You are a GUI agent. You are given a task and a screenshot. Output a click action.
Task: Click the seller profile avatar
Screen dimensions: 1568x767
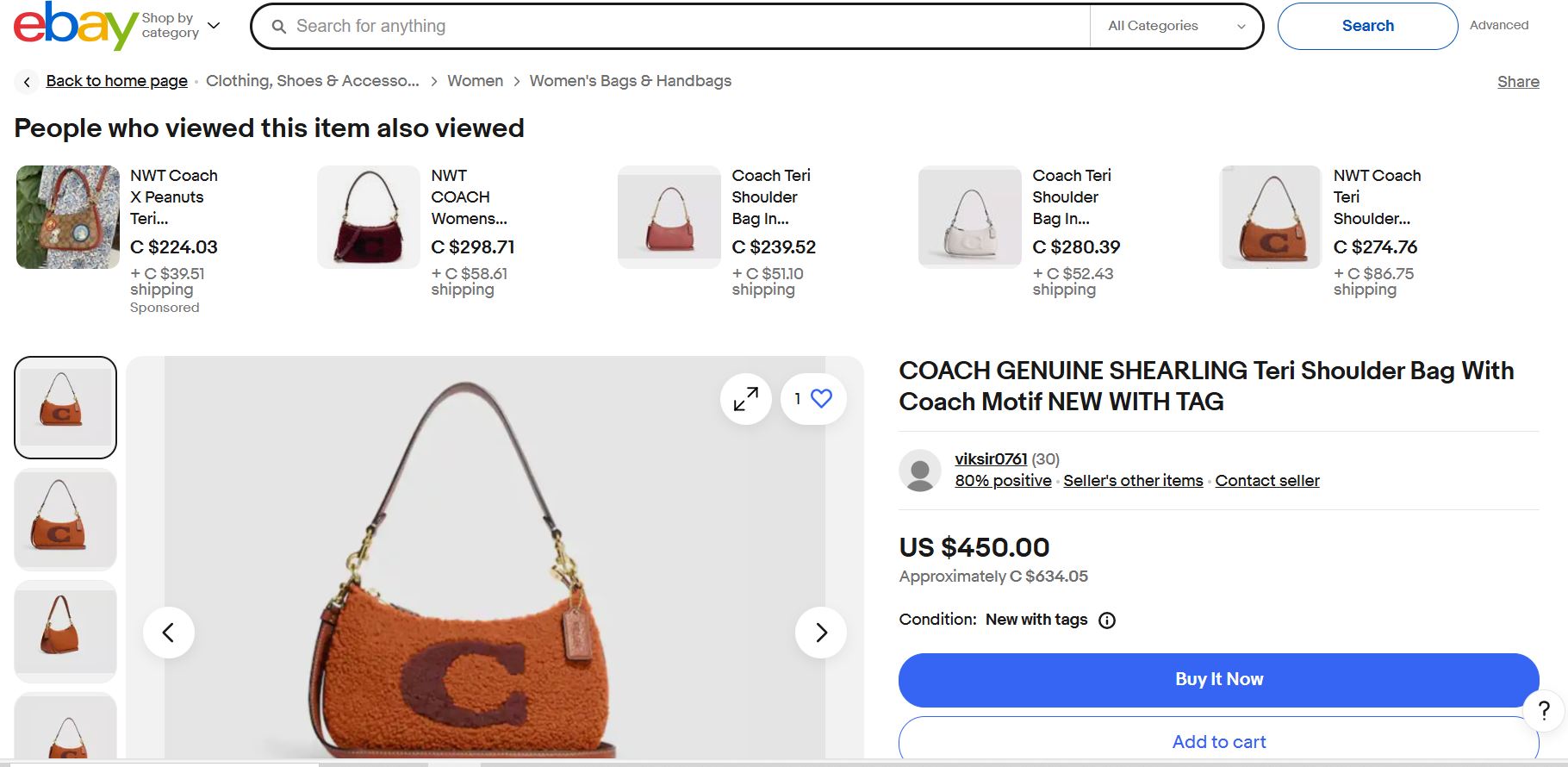click(x=920, y=471)
